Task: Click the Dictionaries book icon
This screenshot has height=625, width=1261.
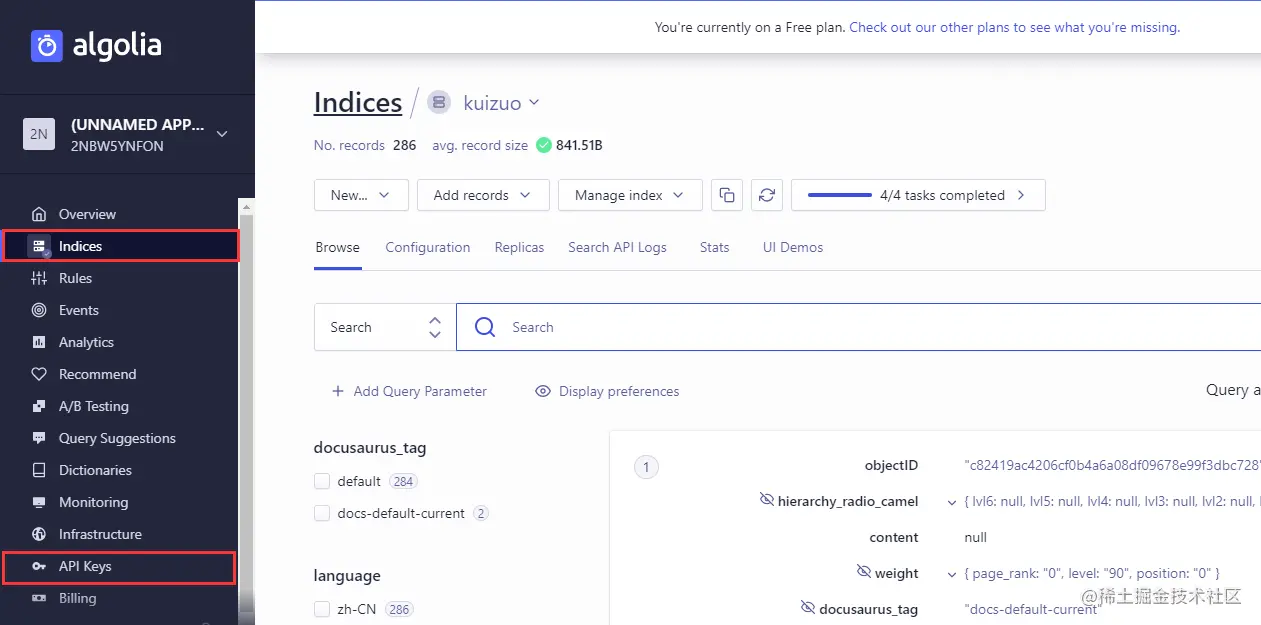Action: coord(39,470)
